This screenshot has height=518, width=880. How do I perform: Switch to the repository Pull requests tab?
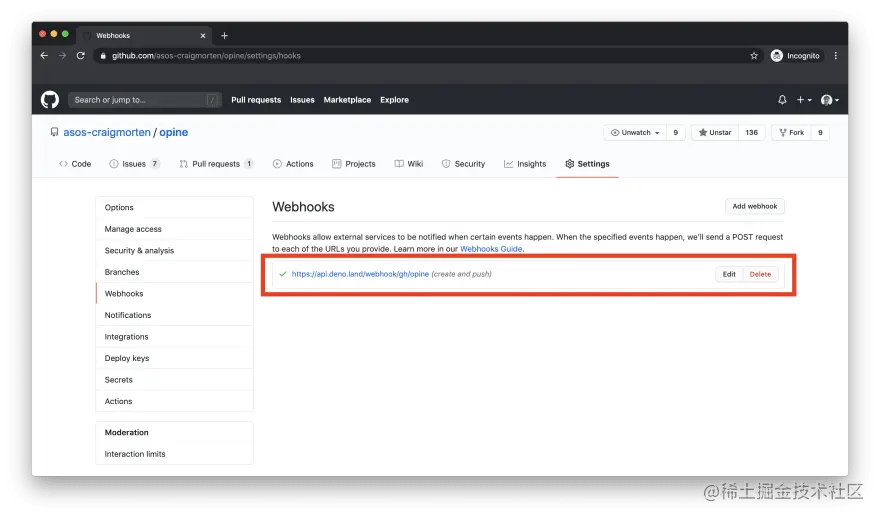(216, 164)
